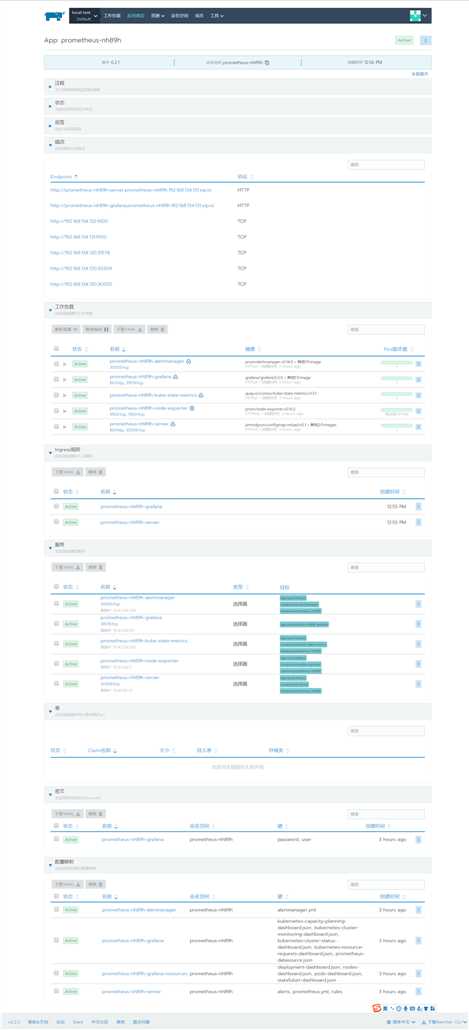Copy the prometheus-nh89h namespace name
The width and height of the screenshot is (469, 1030).
267,62
